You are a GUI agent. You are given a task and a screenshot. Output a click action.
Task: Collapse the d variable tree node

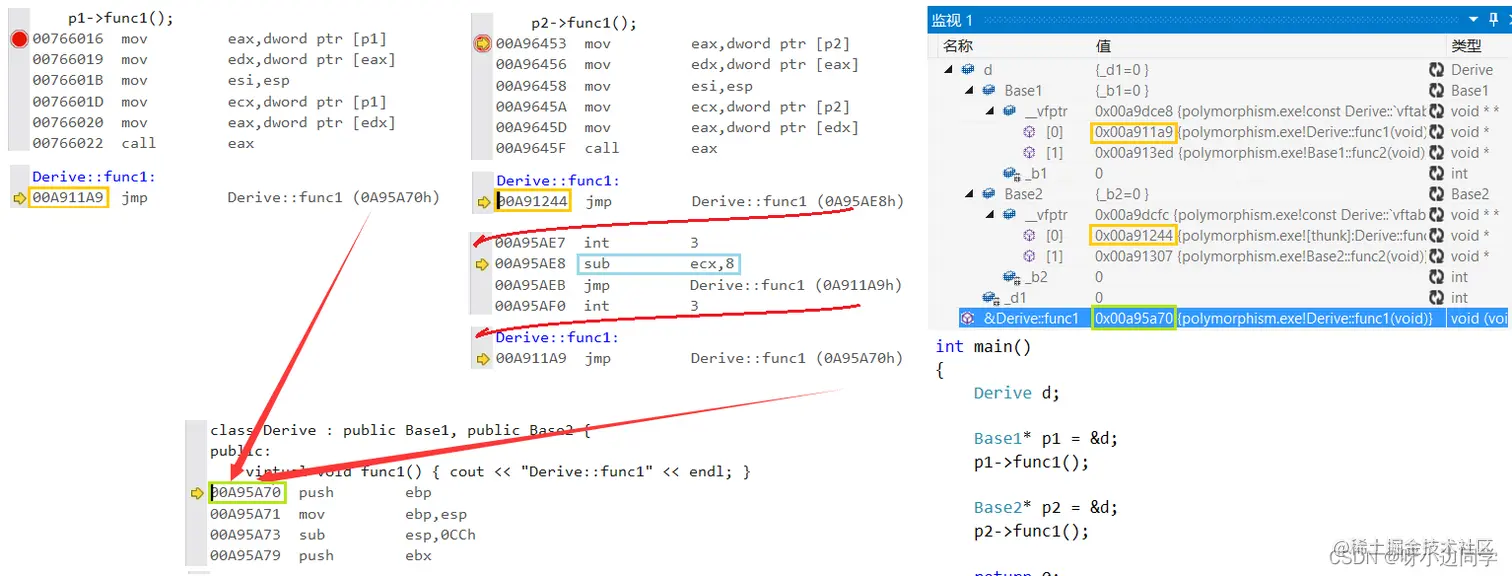coord(948,70)
